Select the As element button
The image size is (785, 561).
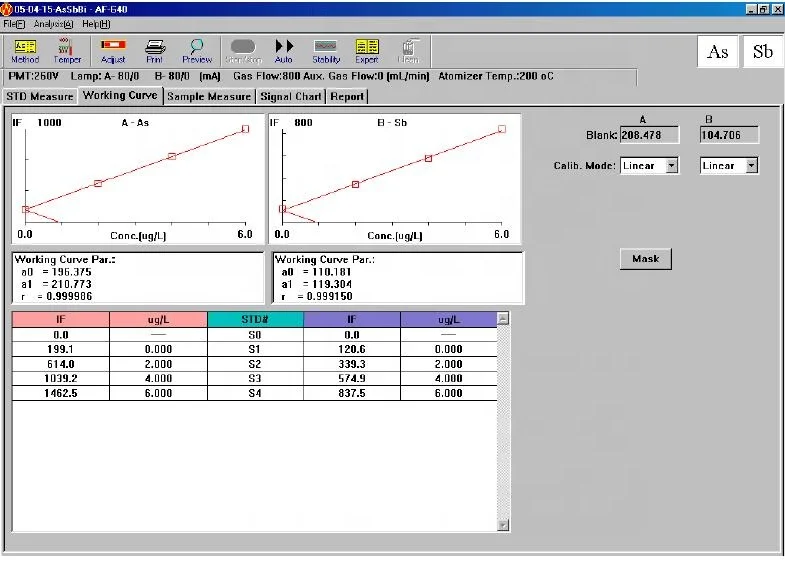[717, 52]
